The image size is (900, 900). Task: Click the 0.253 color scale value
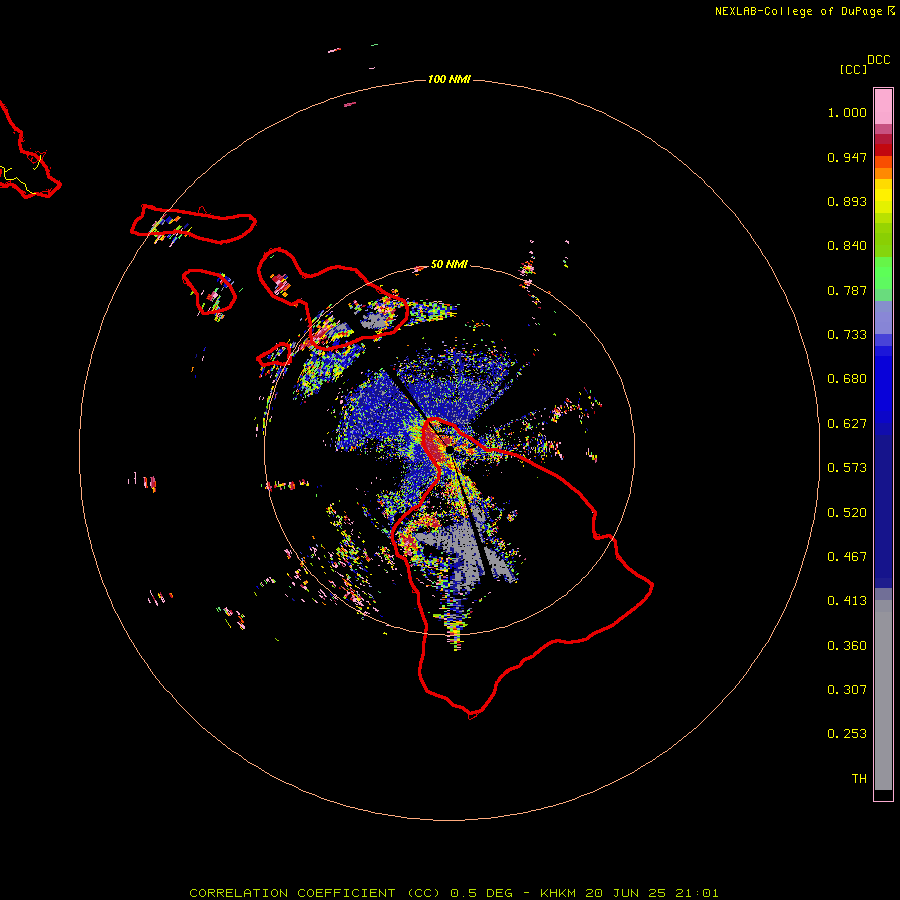coord(847,734)
